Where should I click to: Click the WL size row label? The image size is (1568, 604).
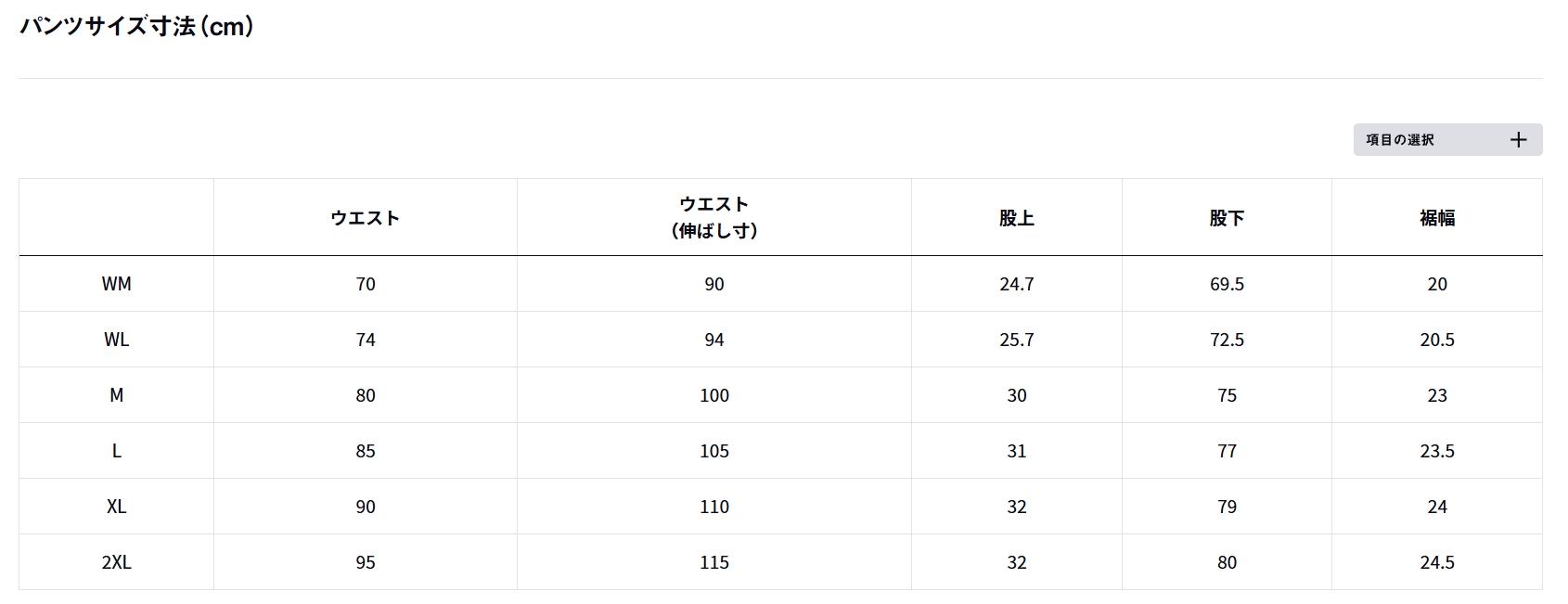click(x=116, y=340)
